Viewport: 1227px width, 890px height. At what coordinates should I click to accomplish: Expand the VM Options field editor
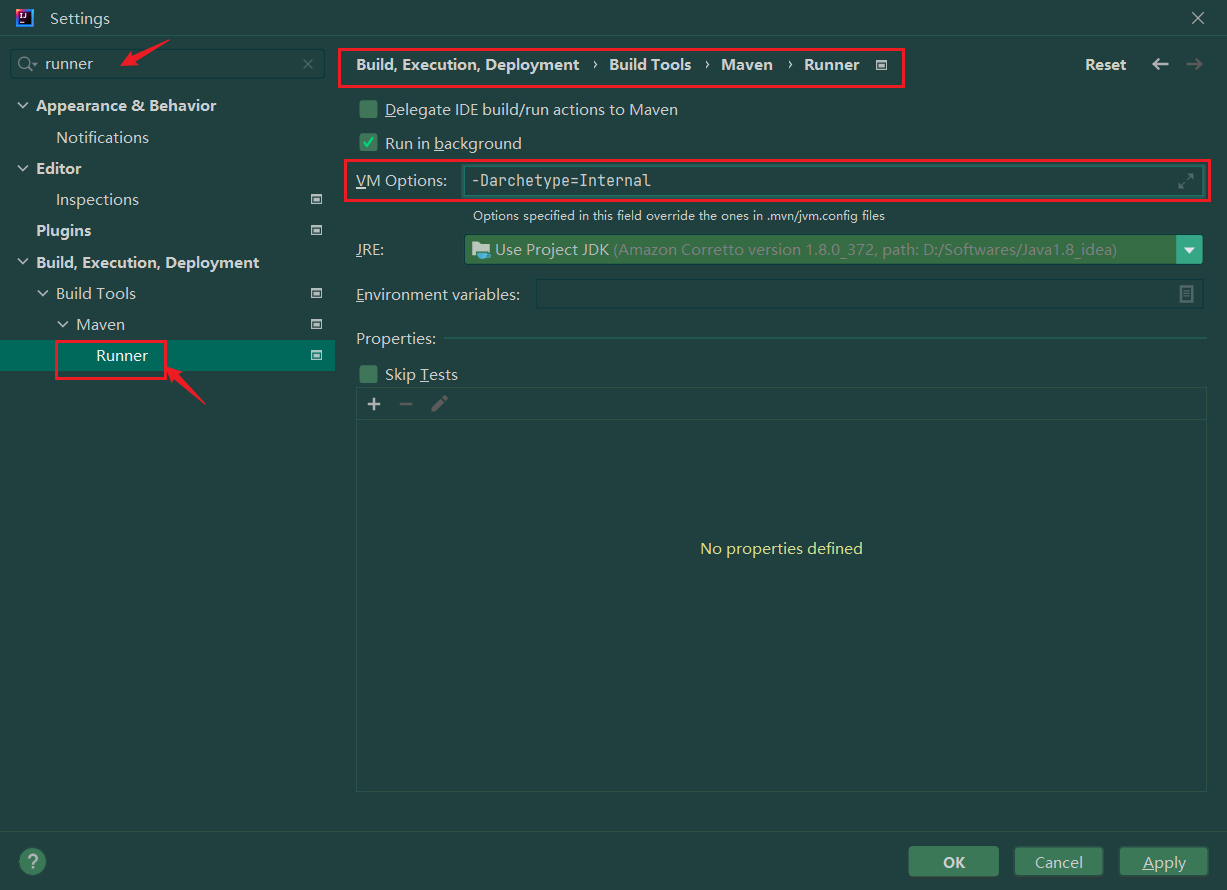point(1186,181)
